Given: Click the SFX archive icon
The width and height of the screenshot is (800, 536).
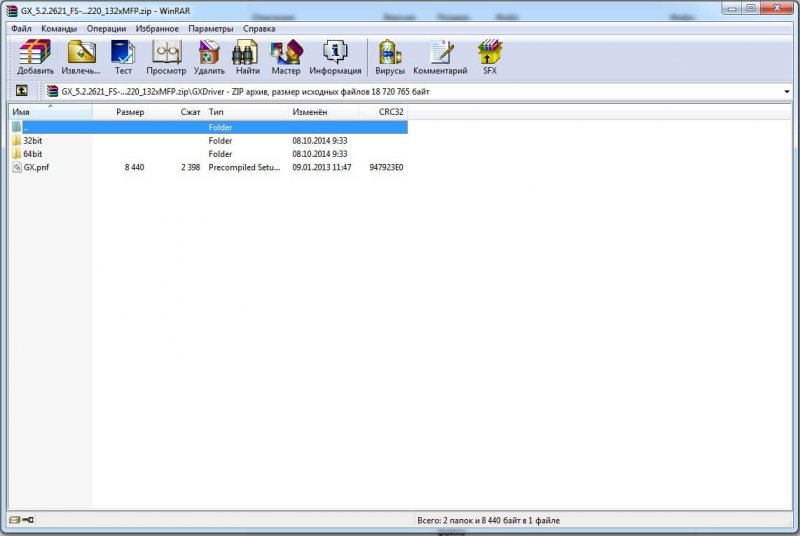Looking at the screenshot, I should [490, 57].
